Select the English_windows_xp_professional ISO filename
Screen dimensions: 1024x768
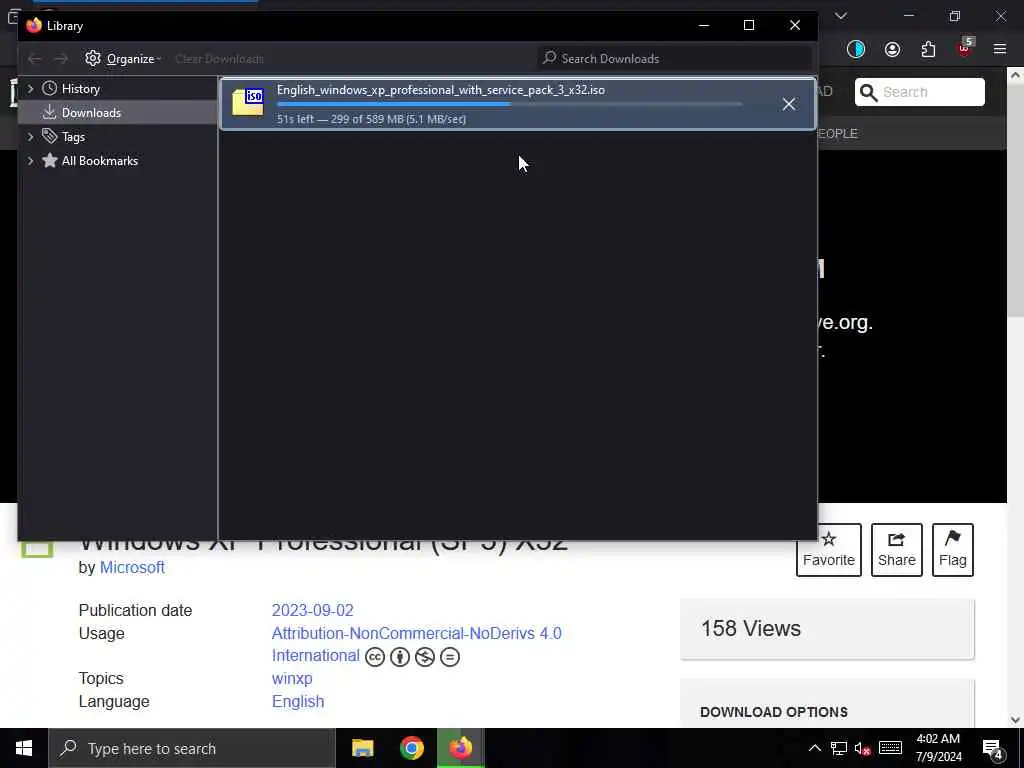pyautogui.click(x=441, y=90)
